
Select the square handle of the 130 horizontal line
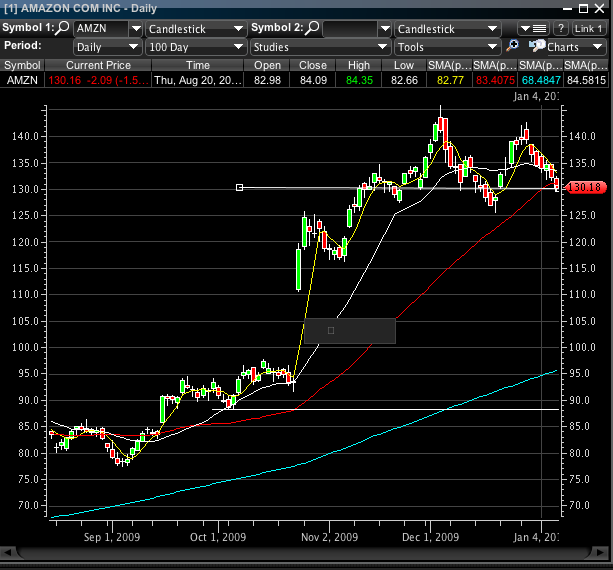coord(239,187)
